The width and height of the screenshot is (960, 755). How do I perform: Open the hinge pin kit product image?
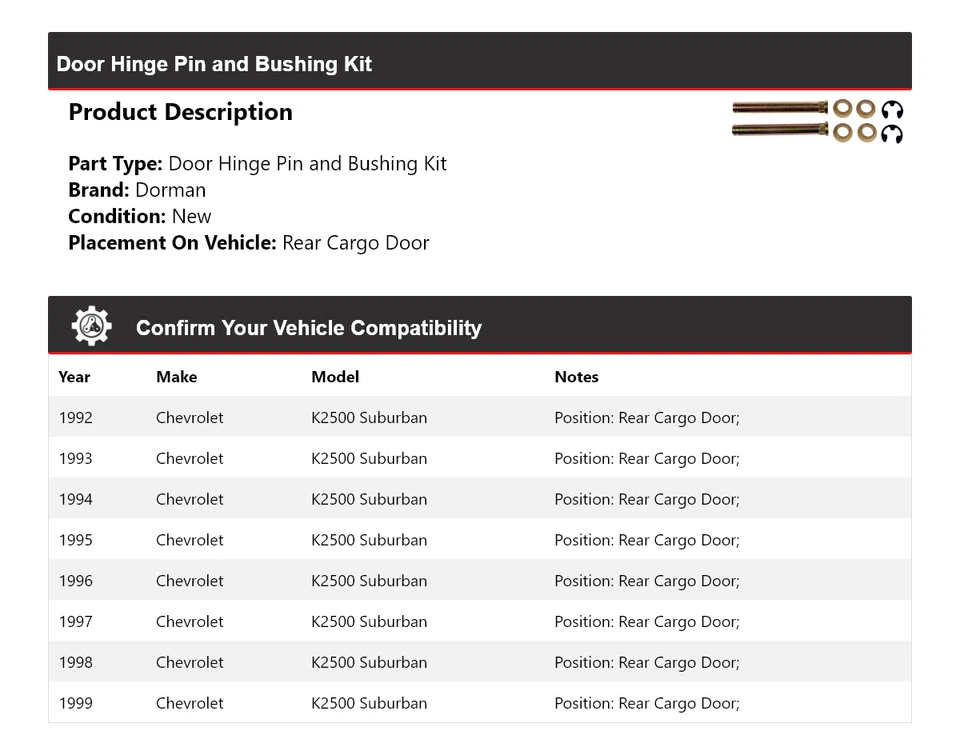pyautogui.click(x=817, y=120)
